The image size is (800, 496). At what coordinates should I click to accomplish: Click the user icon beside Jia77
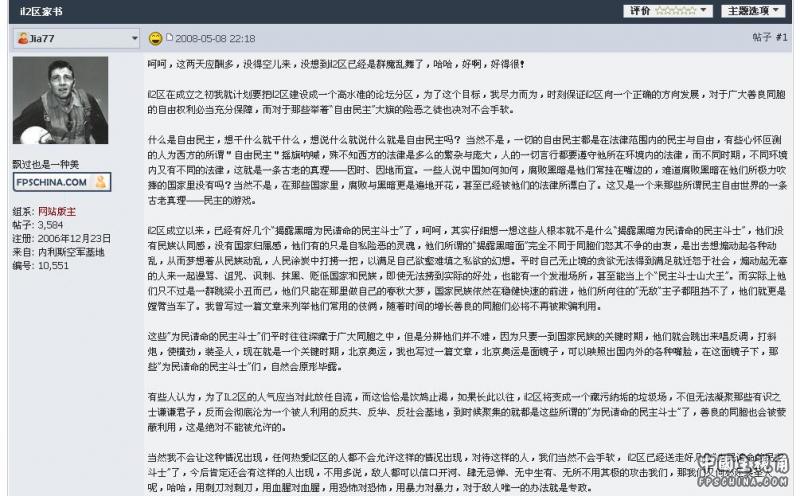(22, 38)
